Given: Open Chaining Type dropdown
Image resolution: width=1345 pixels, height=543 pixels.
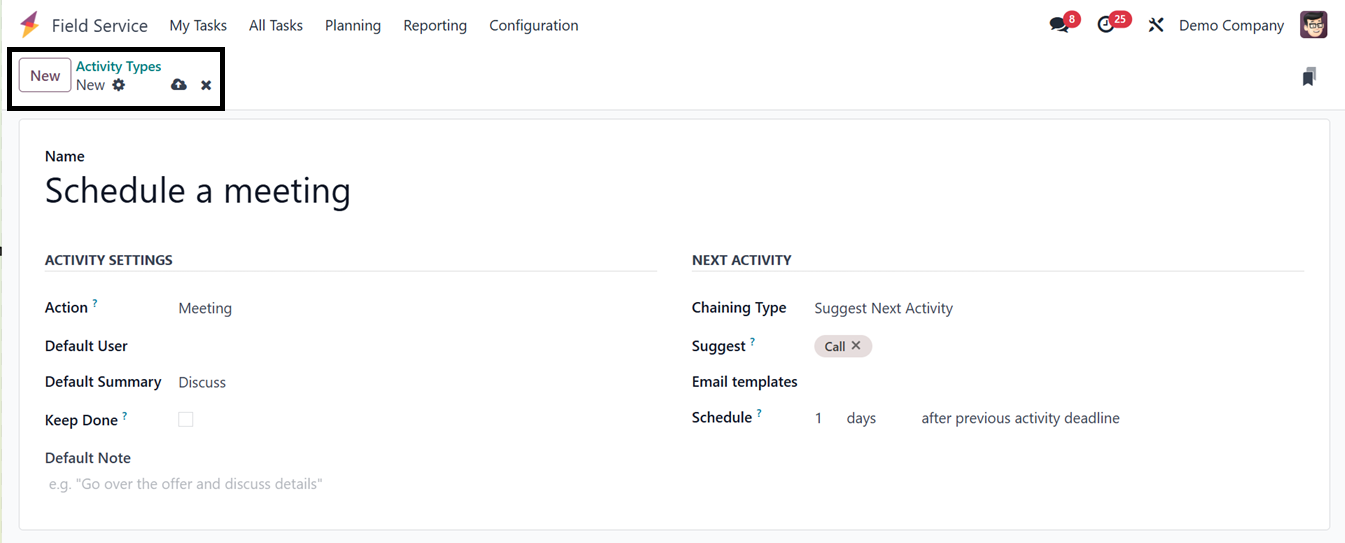Looking at the screenshot, I should pyautogui.click(x=1057, y=308).
